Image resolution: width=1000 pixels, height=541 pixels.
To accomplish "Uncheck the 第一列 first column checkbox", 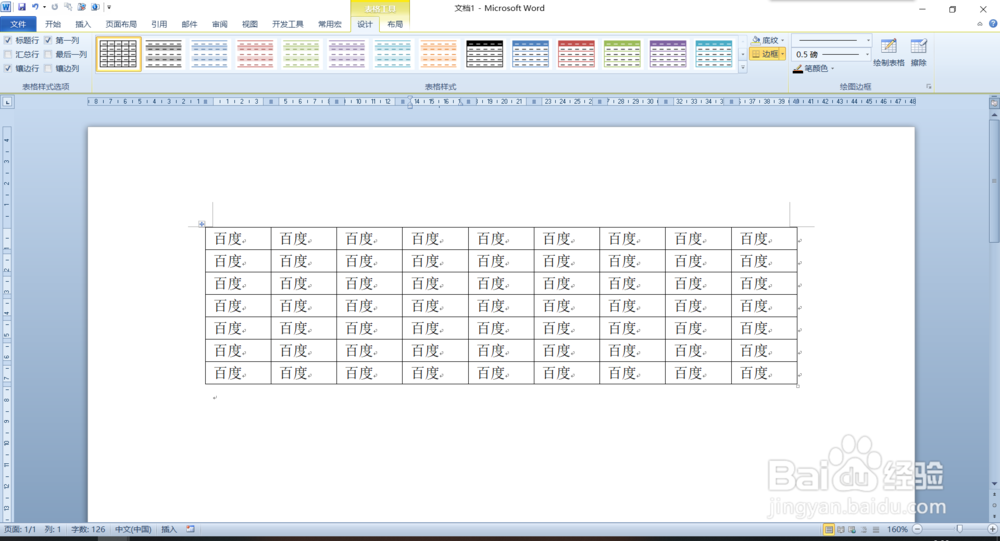I will (x=48, y=40).
